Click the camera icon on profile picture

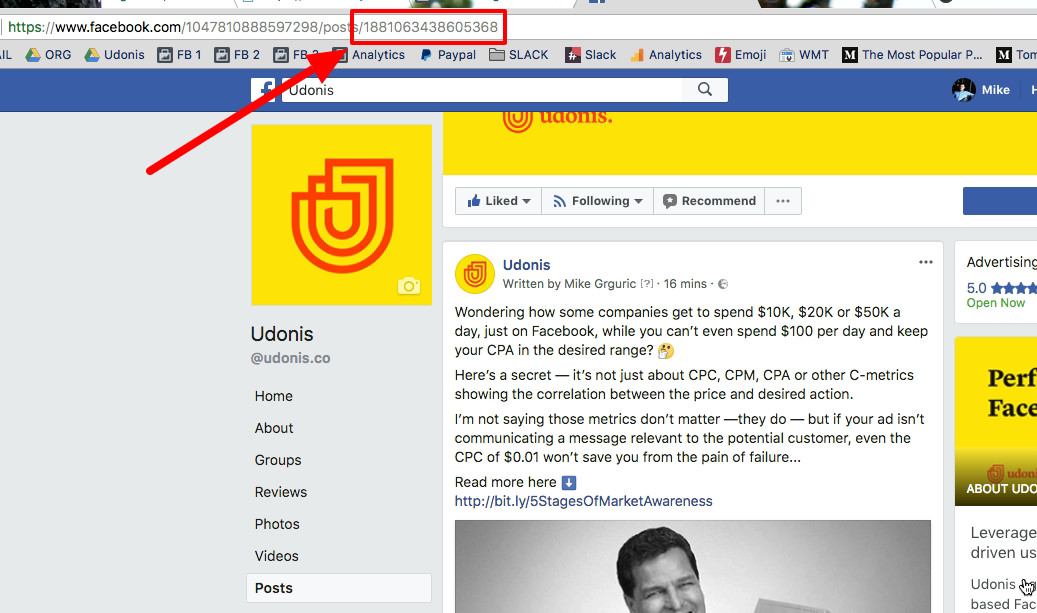click(x=409, y=286)
